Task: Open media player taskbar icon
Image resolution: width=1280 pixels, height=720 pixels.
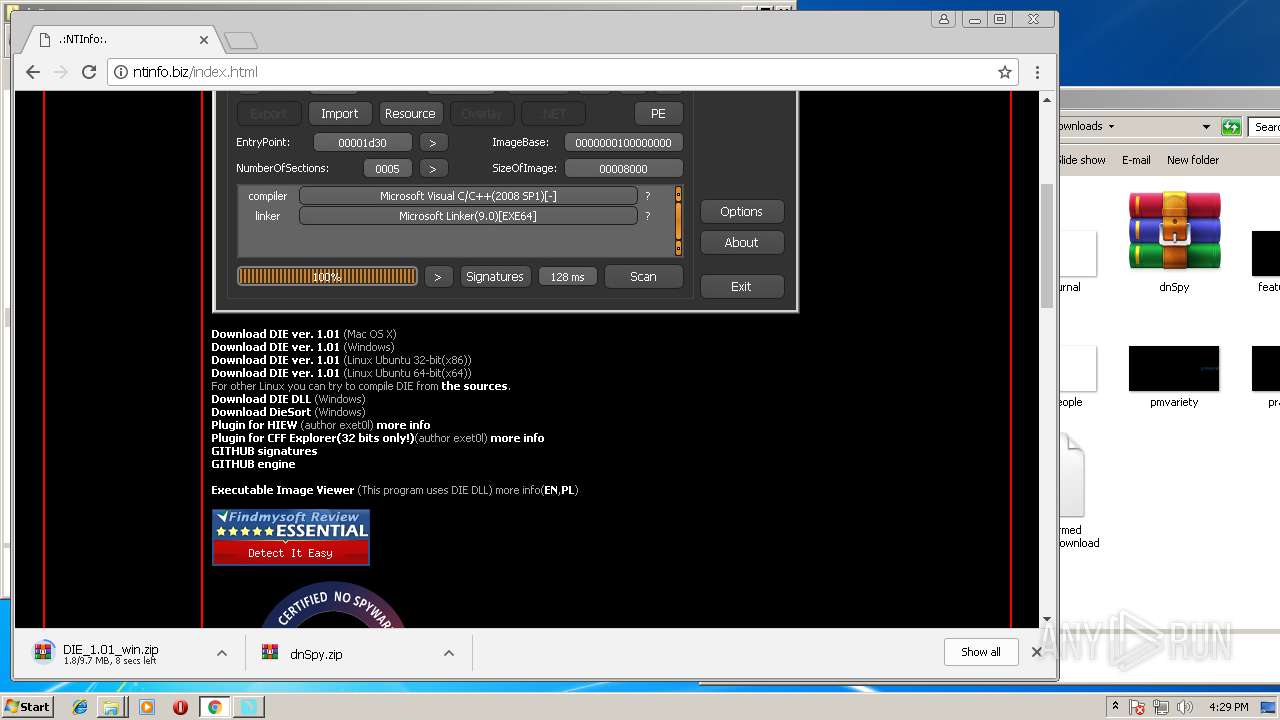Action: click(x=147, y=707)
